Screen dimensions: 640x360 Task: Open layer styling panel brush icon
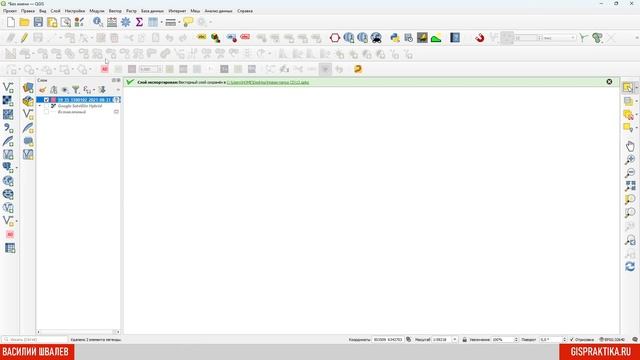click(x=42, y=90)
